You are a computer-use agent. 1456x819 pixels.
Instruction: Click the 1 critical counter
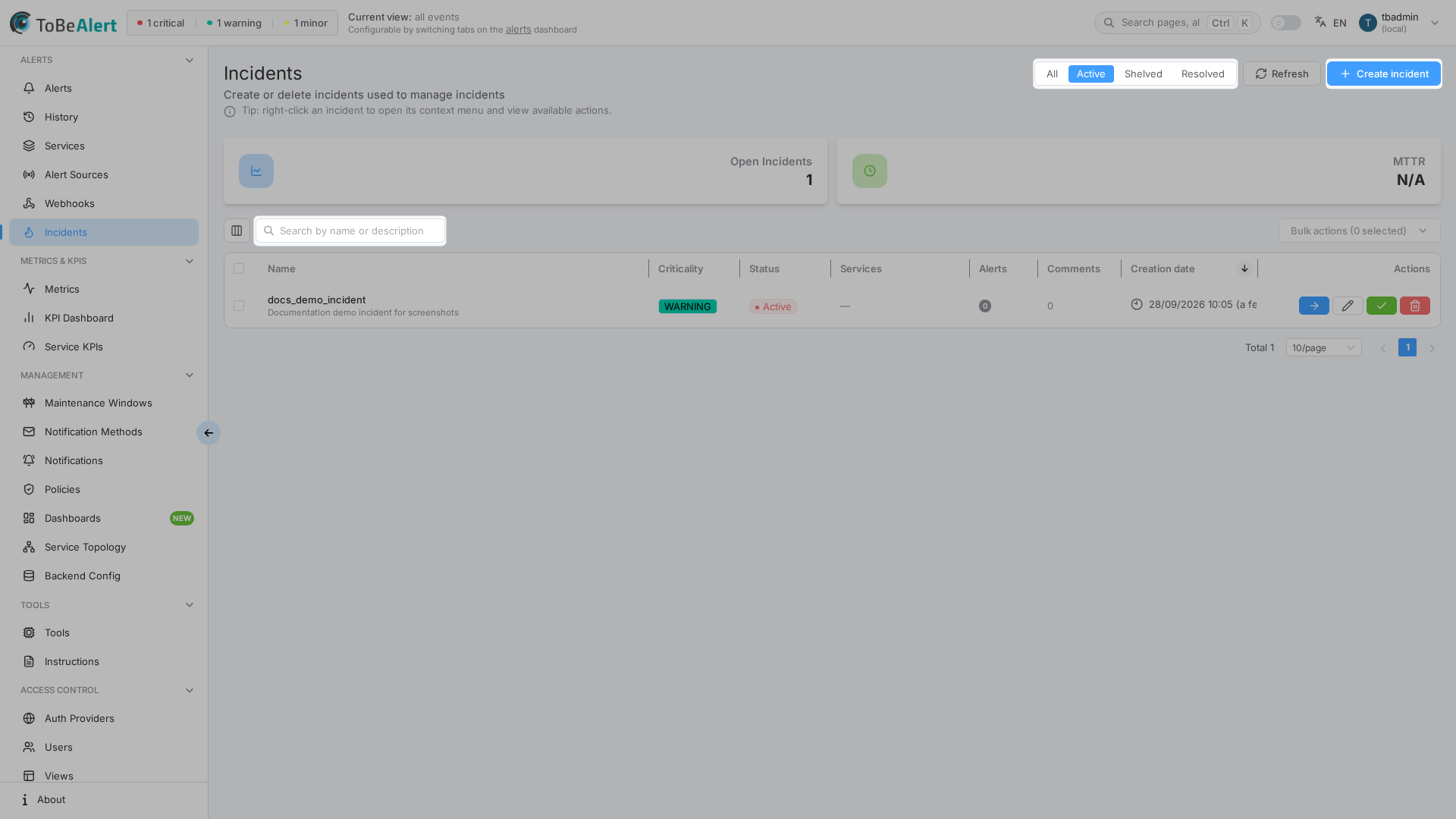point(161,23)
